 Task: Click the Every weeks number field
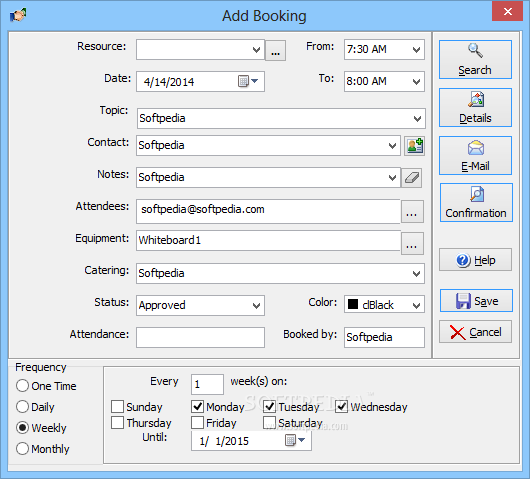click(207, 384)
